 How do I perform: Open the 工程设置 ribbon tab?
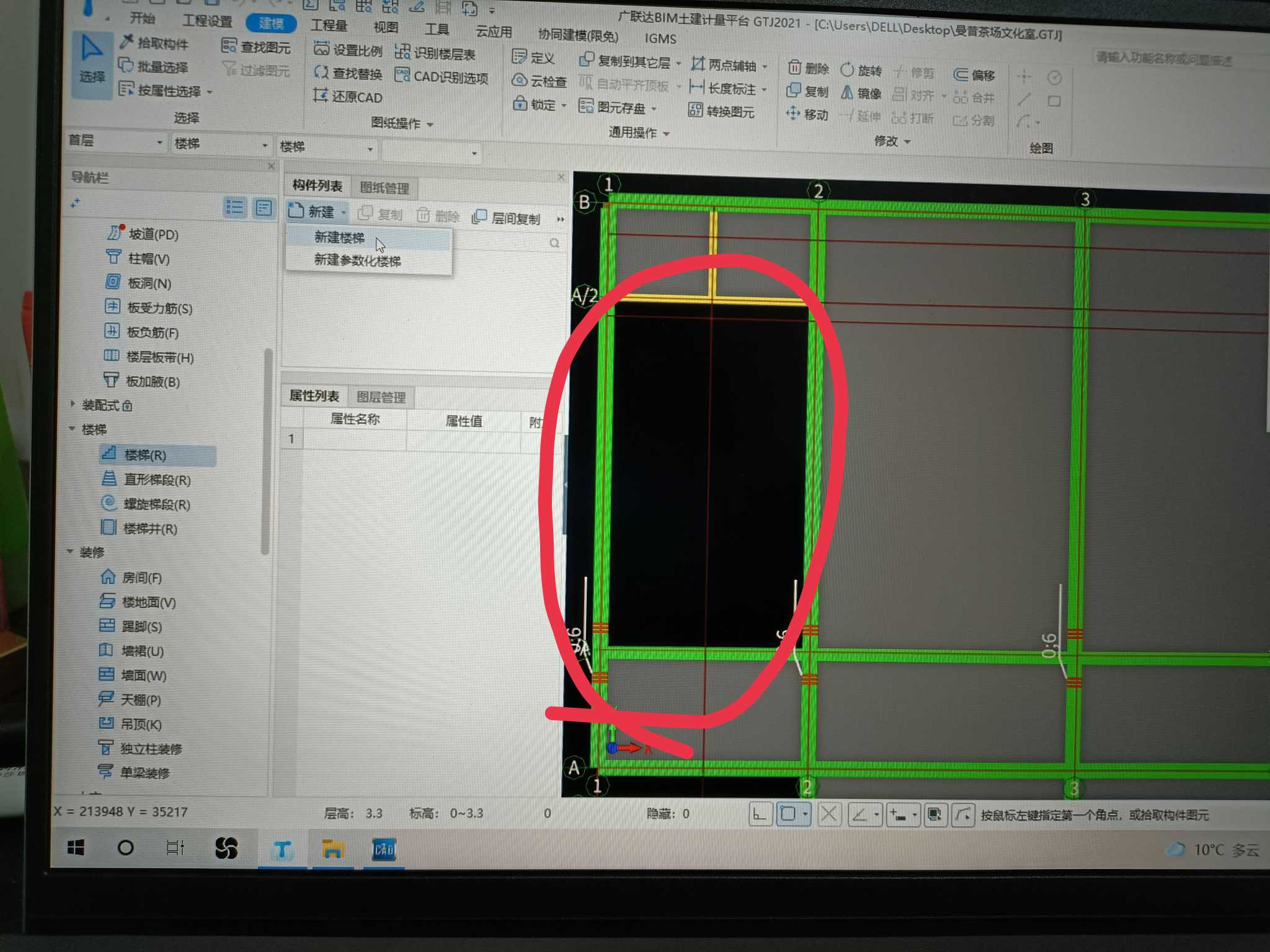tap(207, 20)
